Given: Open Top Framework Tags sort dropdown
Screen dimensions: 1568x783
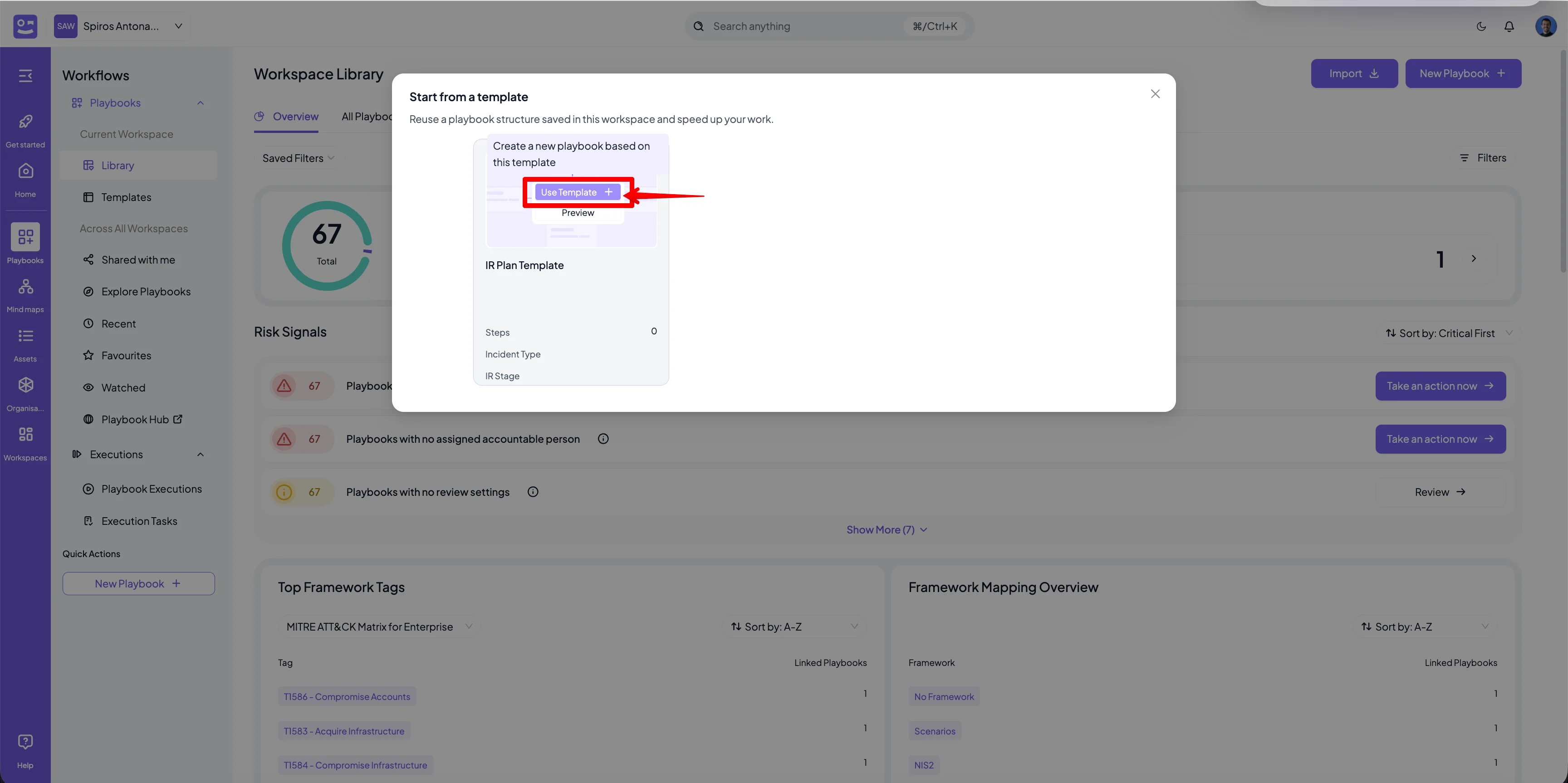Looking at the screenshot, I should [794, 626].
